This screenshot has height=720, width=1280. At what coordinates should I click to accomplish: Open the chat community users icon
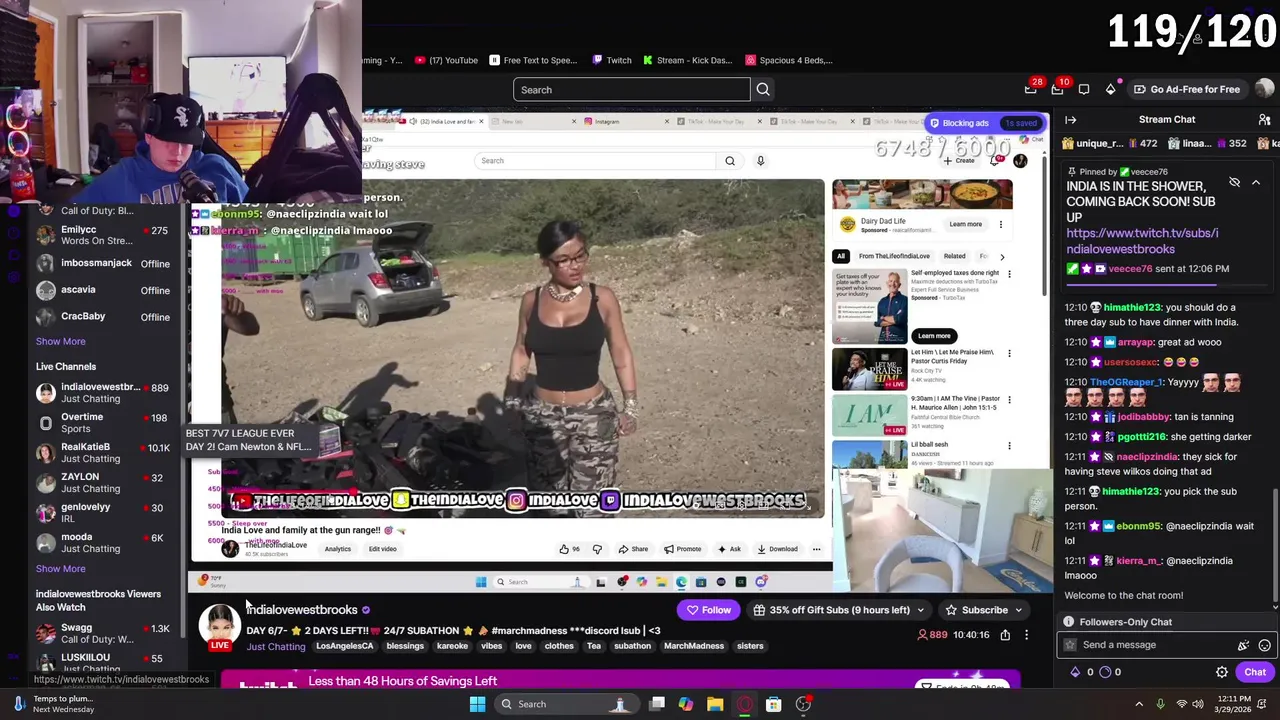[x=1265, y=119]
